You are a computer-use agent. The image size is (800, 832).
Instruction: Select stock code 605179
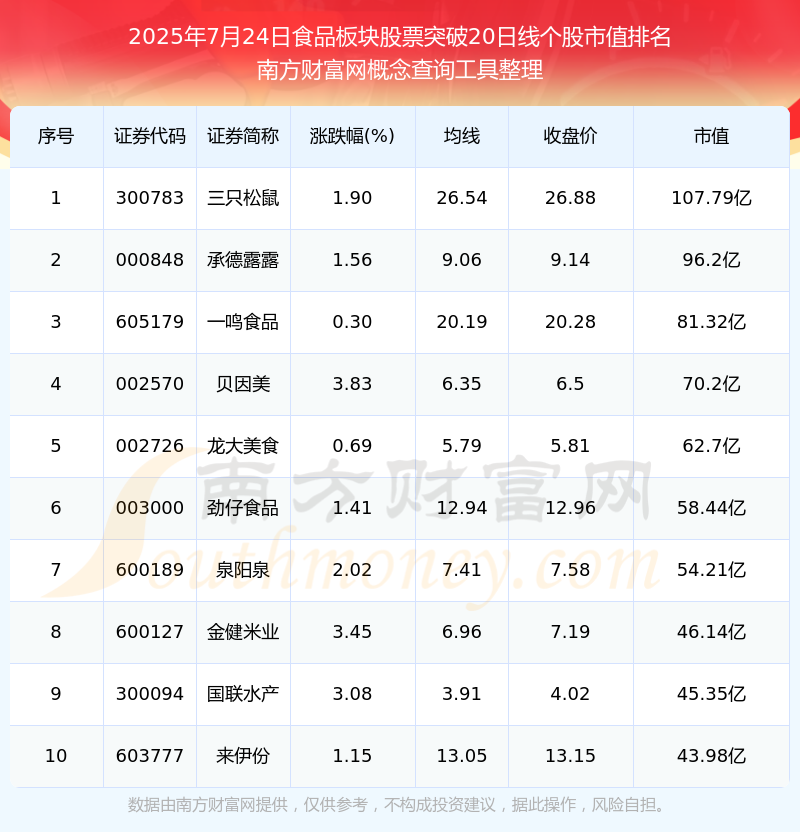[x=150, y=322]
